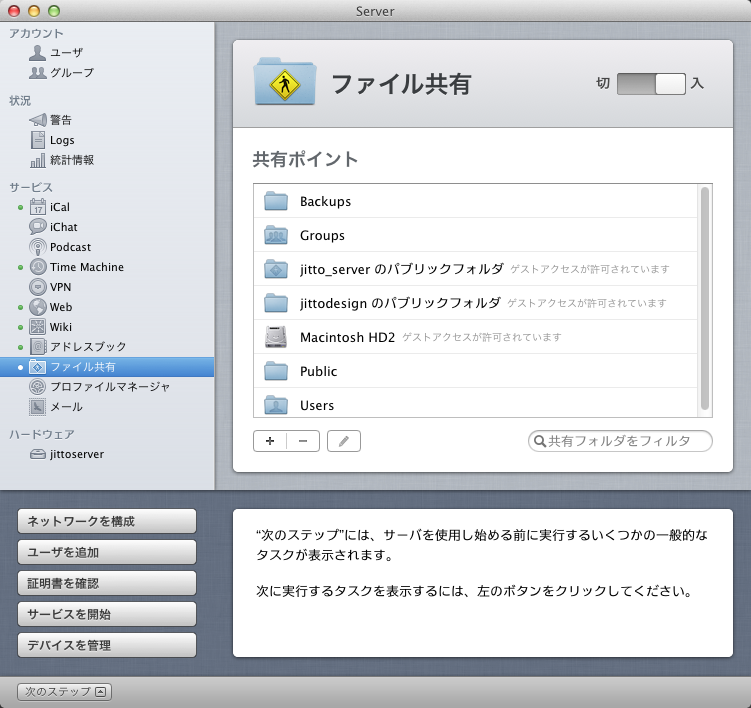Select the アドレスブック address book icon
Screen dimensions: 751x708
coord(38,346)
